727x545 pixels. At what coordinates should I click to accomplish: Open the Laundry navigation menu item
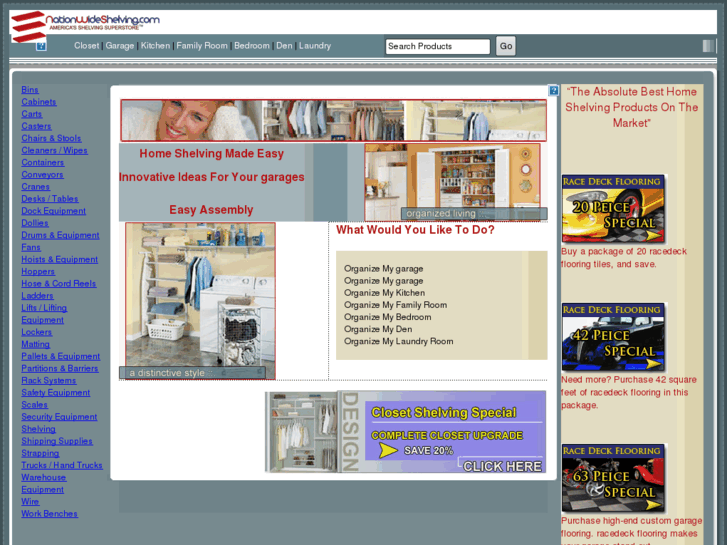(315, 45)
